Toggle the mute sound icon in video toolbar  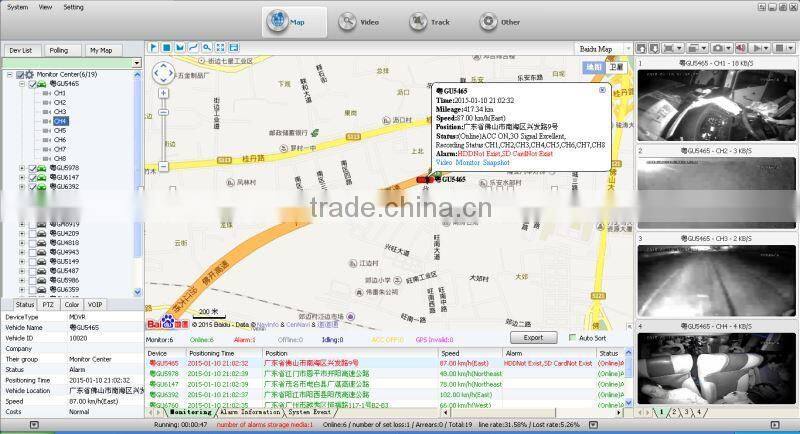pyautogui.click(x=741, y=48)
